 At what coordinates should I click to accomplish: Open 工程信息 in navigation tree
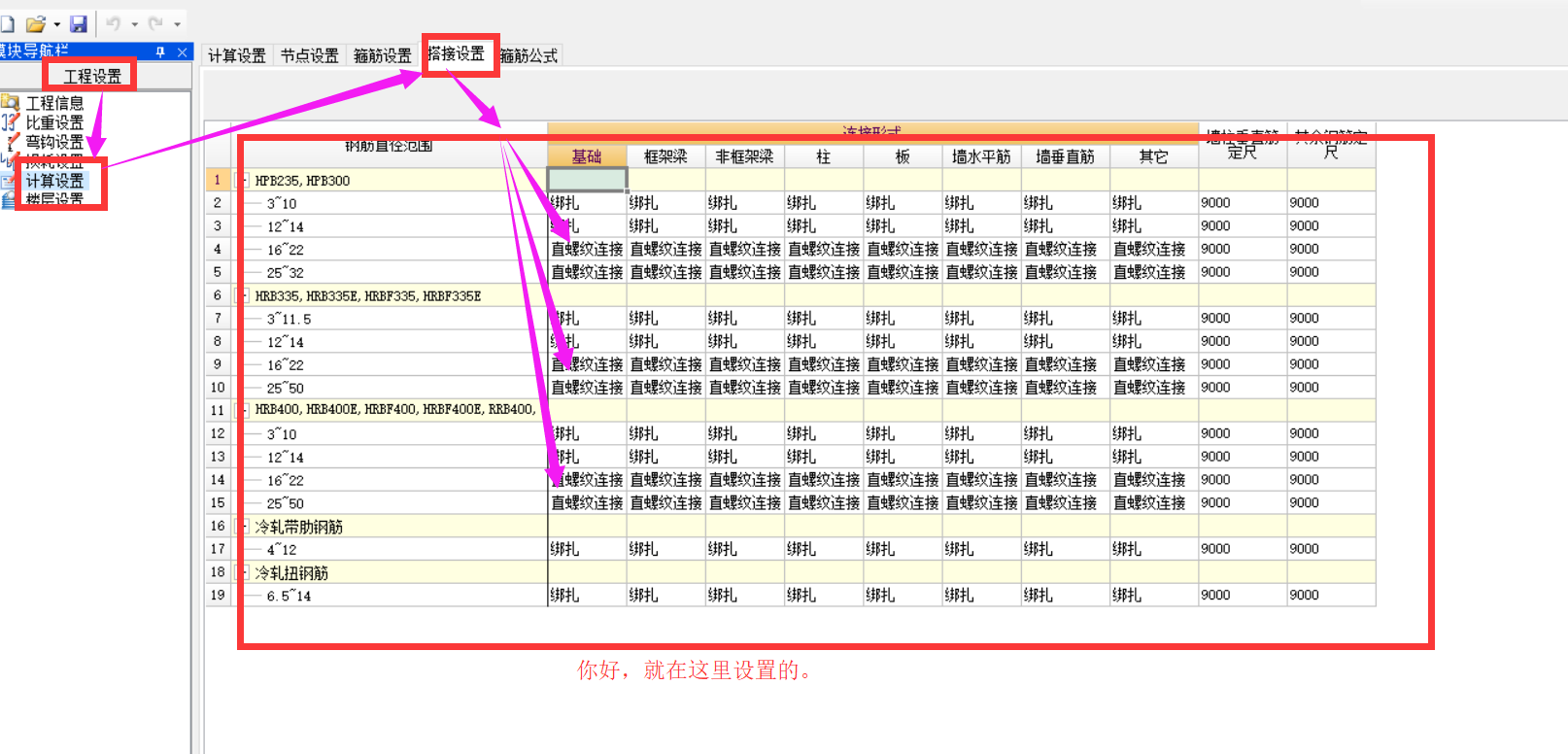[54, 103]
